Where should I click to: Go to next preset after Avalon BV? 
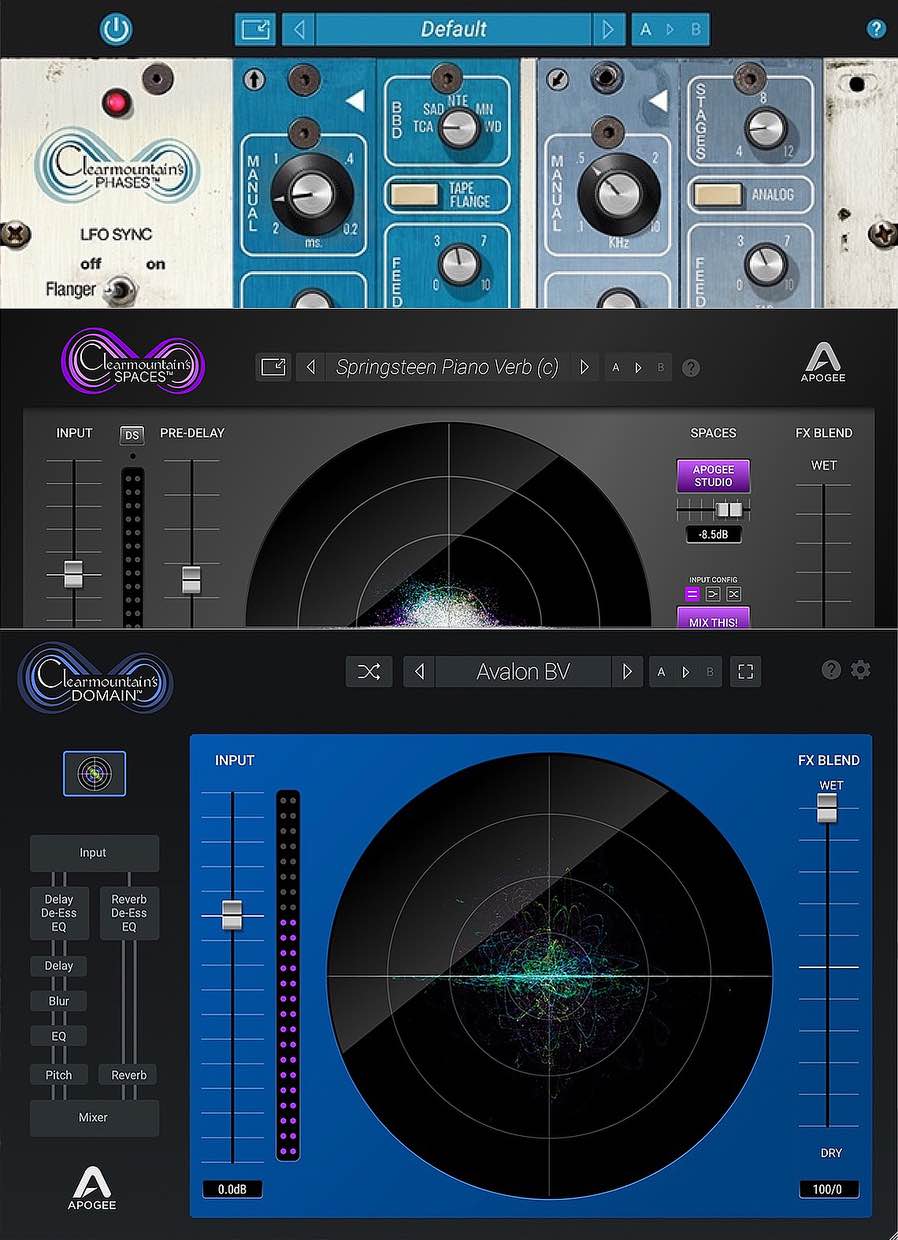click(627, 672)
